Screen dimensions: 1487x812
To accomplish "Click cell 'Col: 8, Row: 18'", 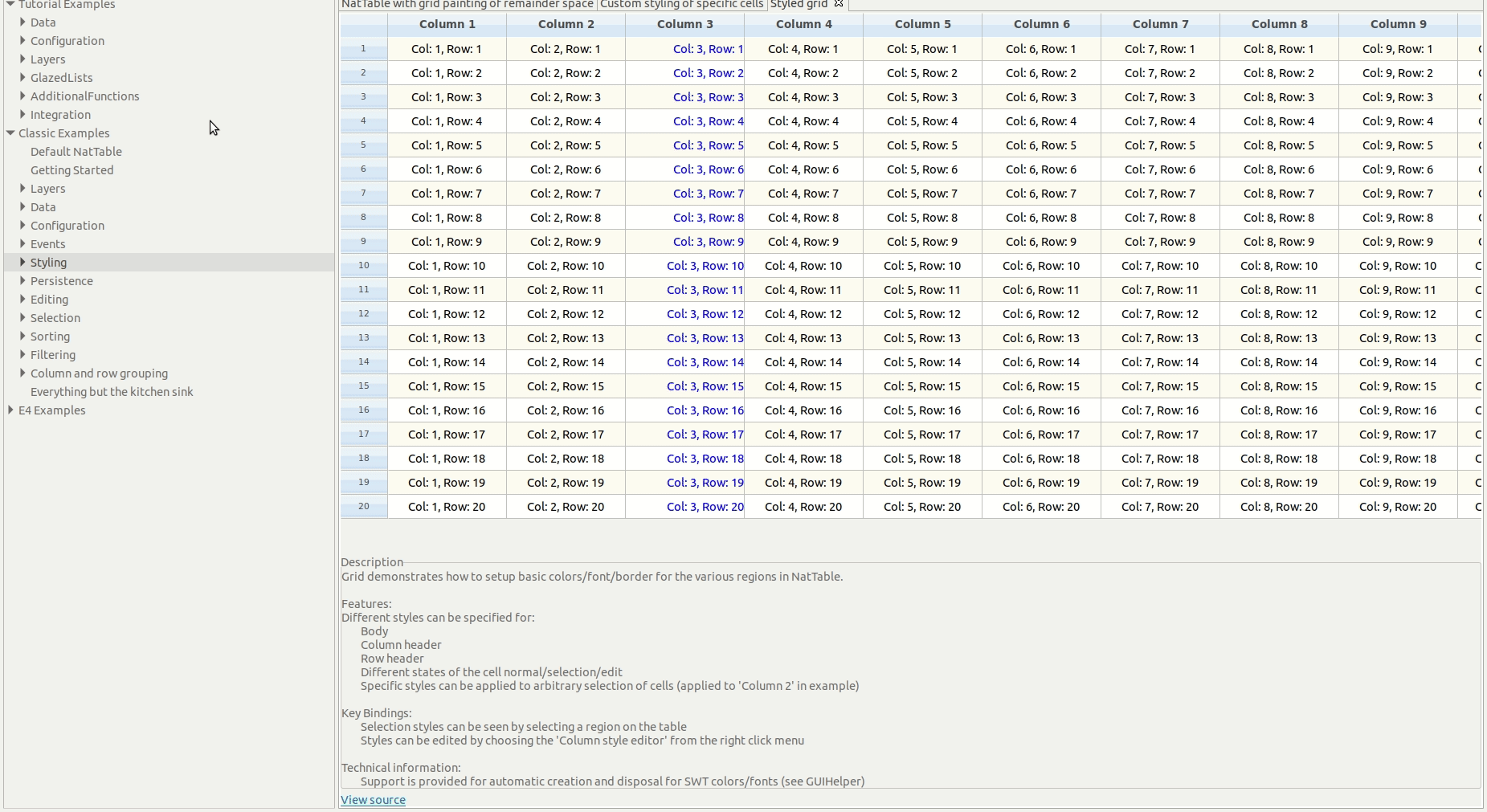I will click(x=1280, y=459).
